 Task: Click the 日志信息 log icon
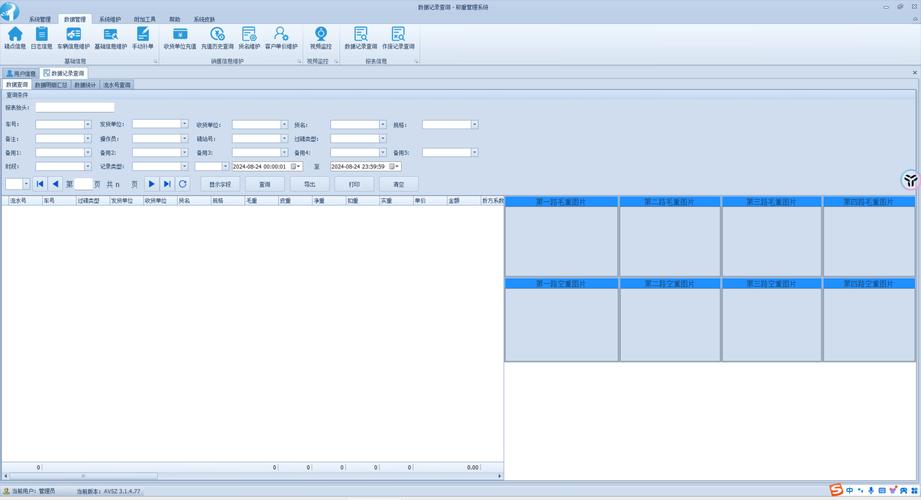[x=41, y=38]
